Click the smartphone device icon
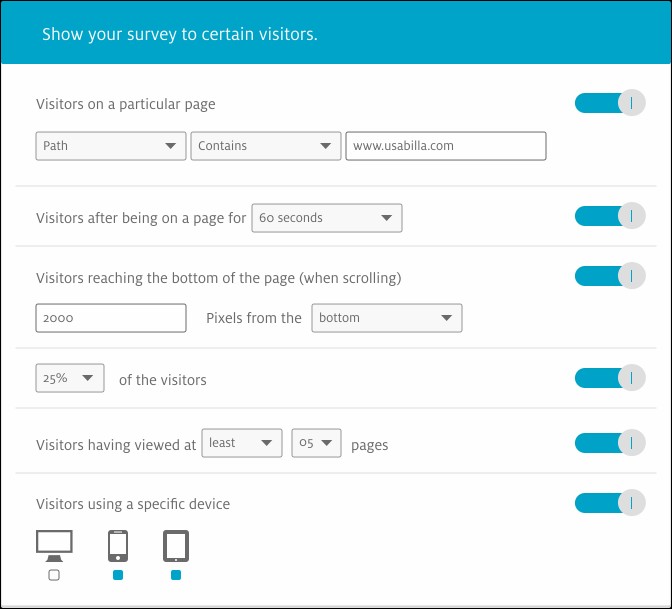Image resolution: width=672 pixels, height=609 pixels. point(118,546)
